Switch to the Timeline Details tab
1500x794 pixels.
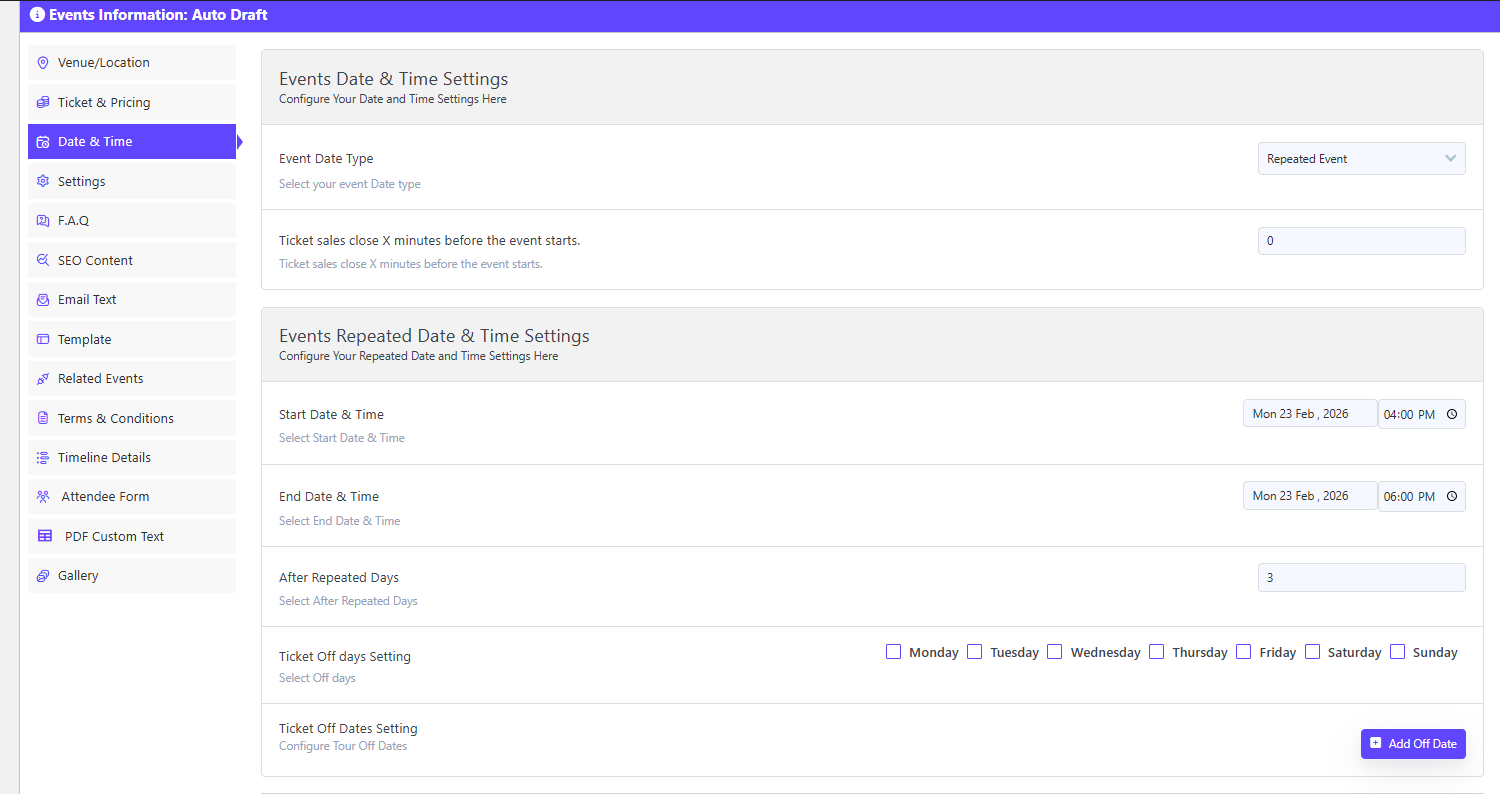(x=104, y=457)
